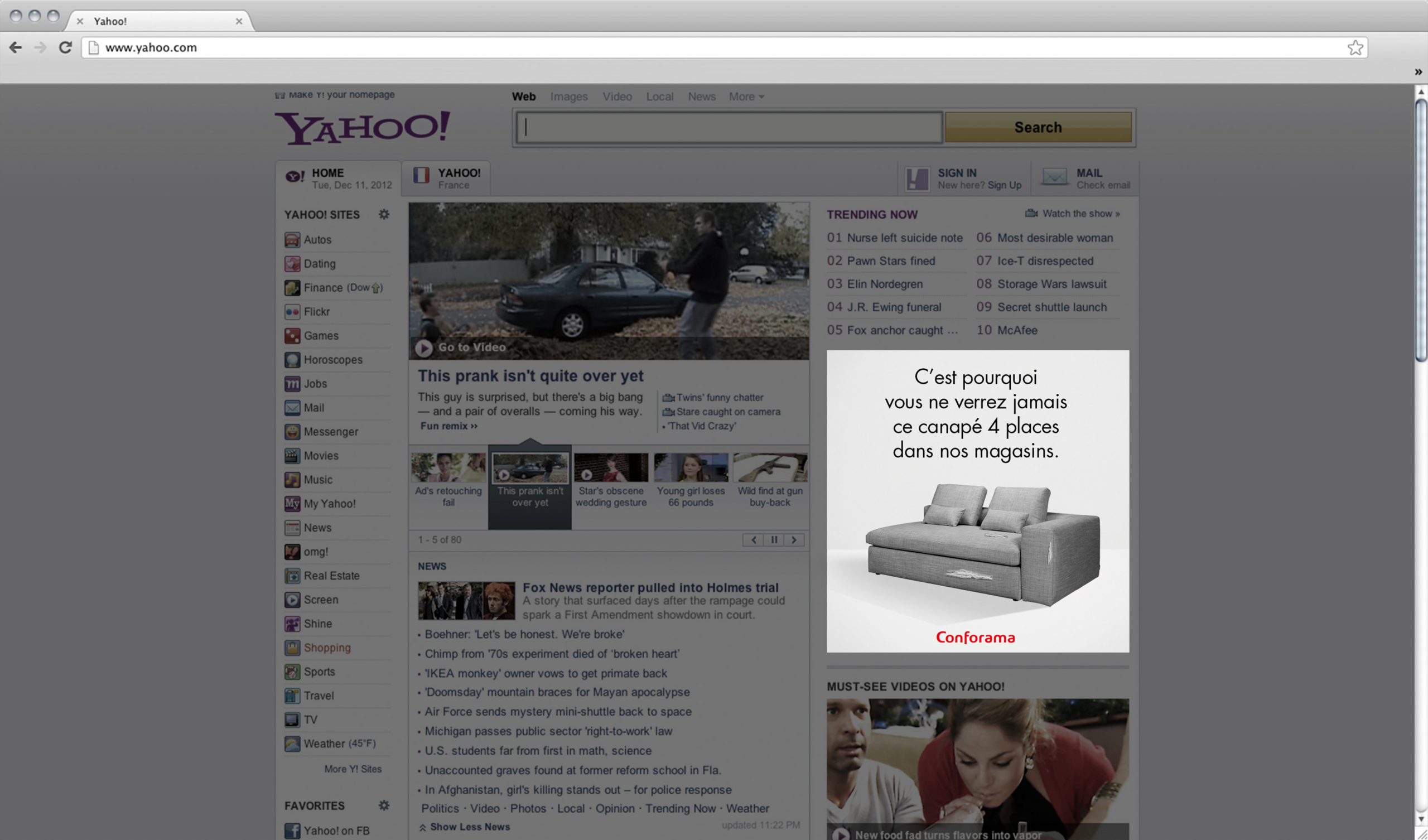The height and width of the screenshot is (840, 1428).
Task: Expand More Y! Sites list
Action: [353, 769]
